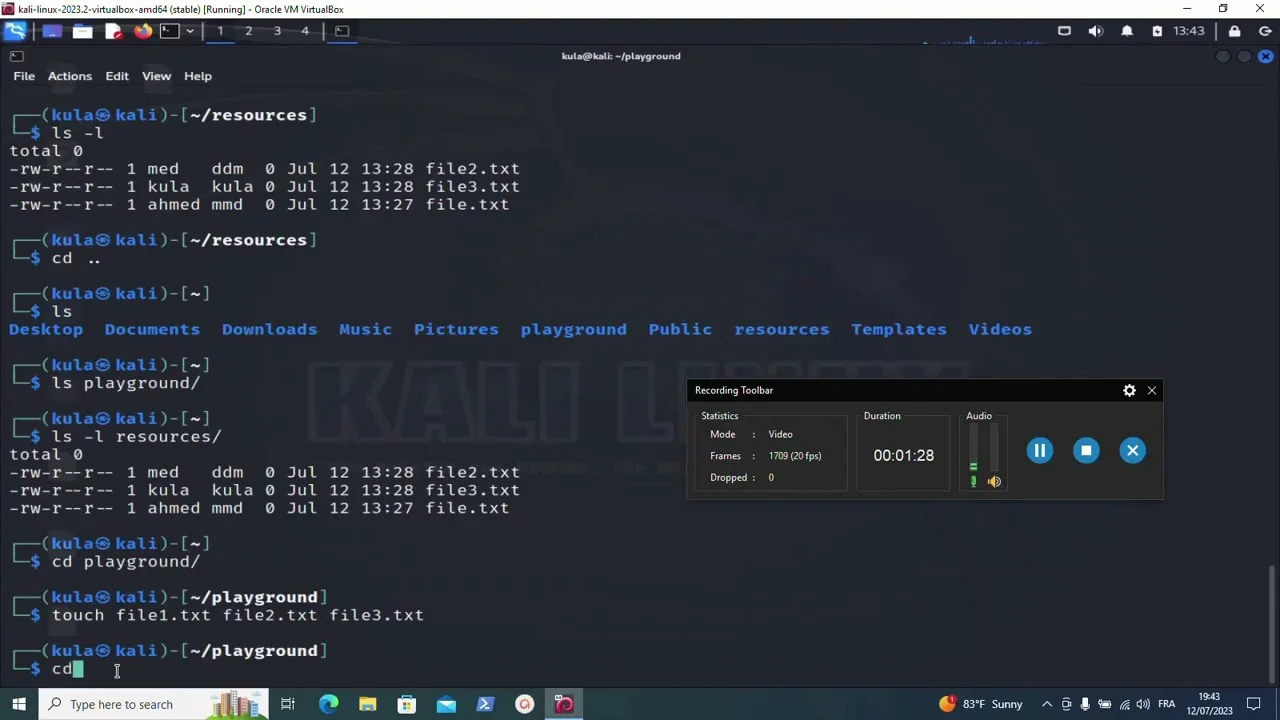Image resolution: width=1280 pixels, height=720 pixels.
Task: Open Kali notifications bell
Action: point(1127,31)
